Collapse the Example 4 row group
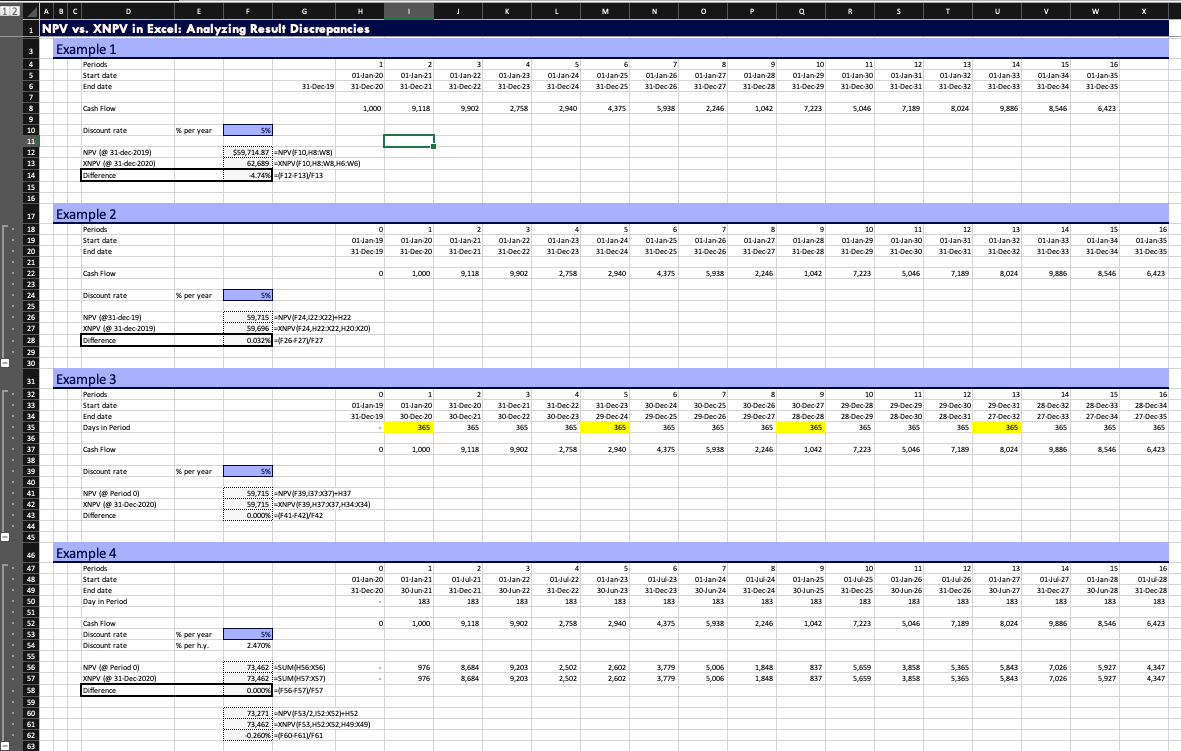The image size is (1181, 751). 6,745
